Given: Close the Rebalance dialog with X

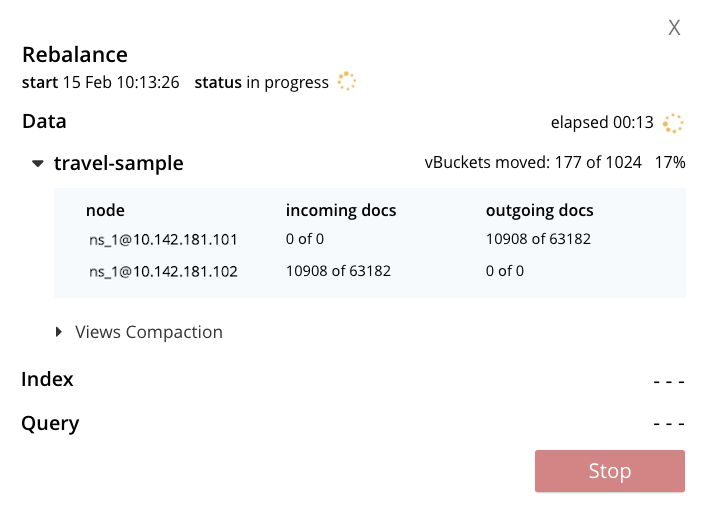Looking at the screenshot, I should 675,28.
